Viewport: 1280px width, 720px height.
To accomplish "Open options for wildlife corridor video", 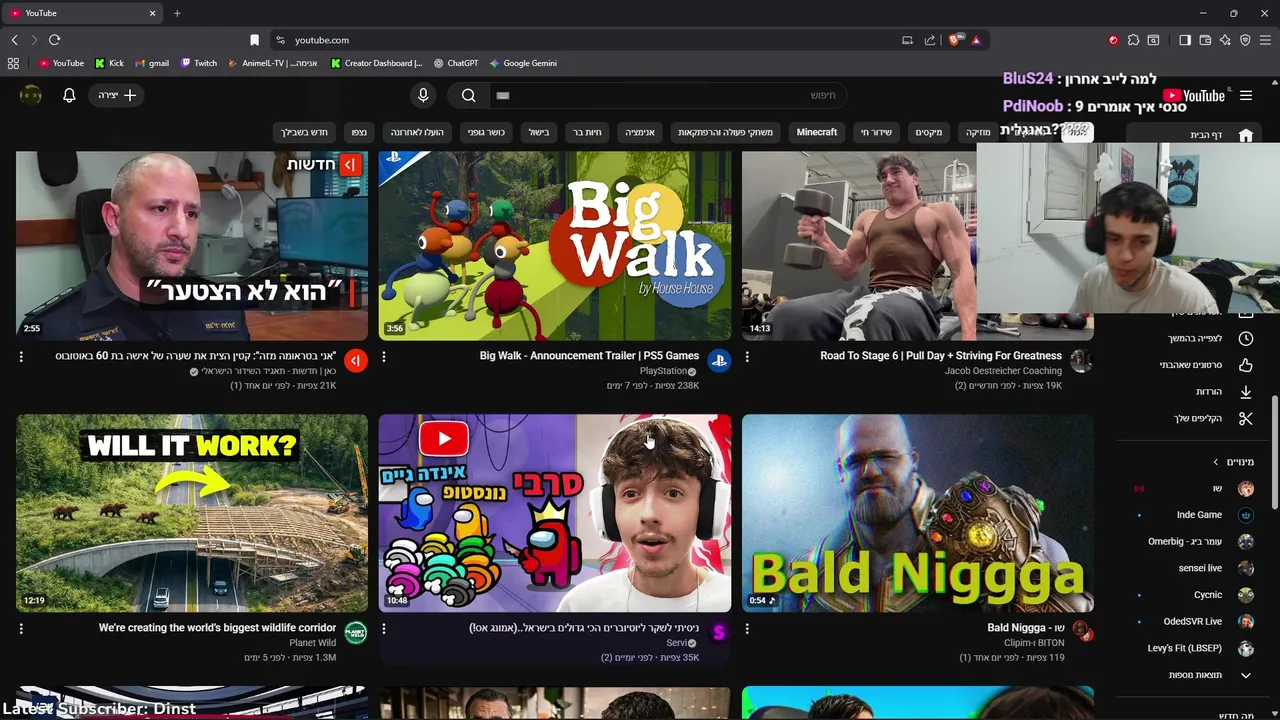I will tap(21, 629).
